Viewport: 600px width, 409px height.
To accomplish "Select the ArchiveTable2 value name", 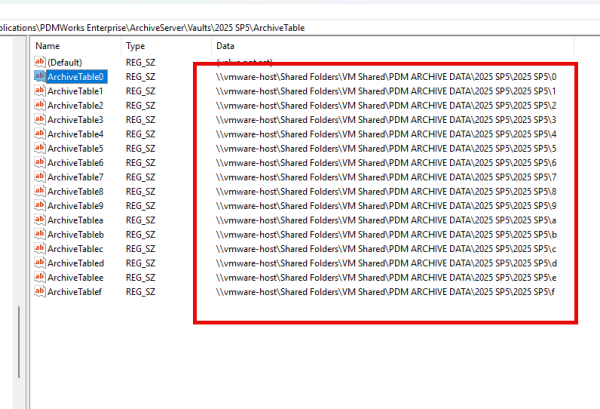I will 75,106.
